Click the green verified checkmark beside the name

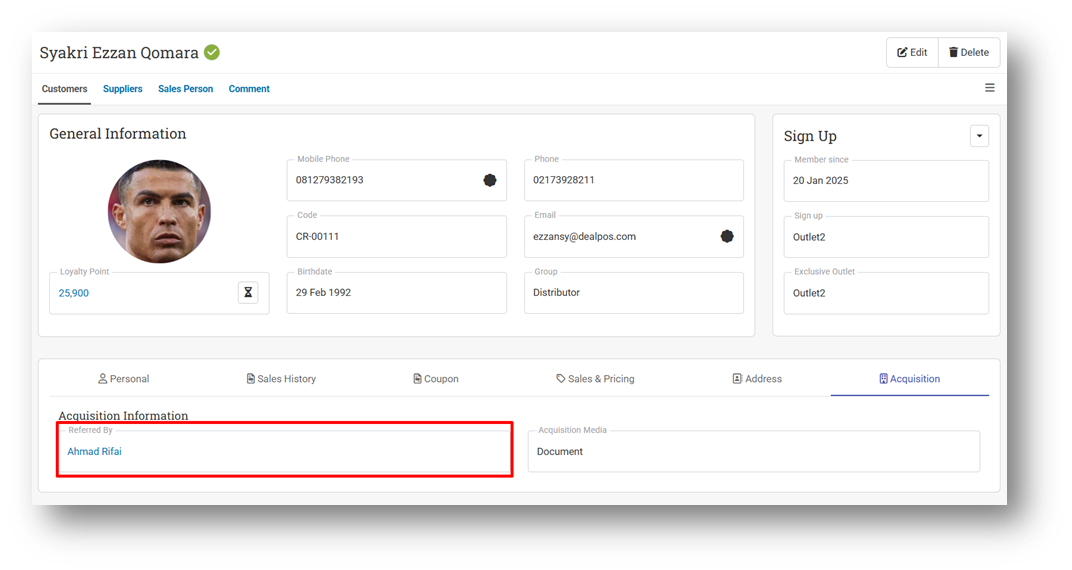point(212,53)
